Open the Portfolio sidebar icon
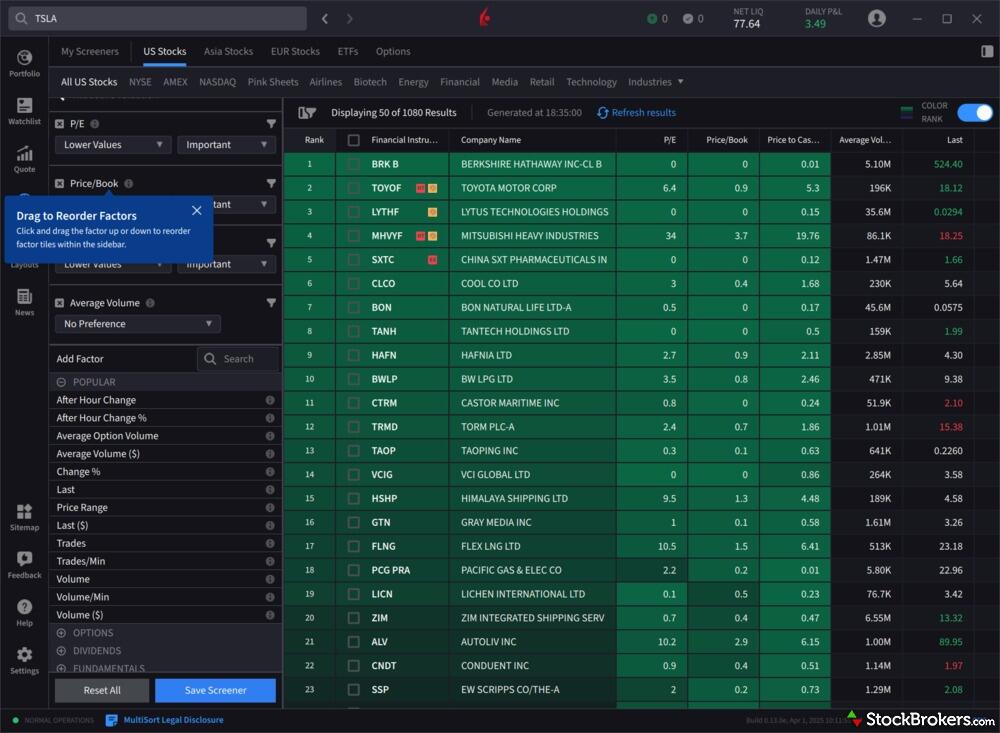1000x733 pixels. click(x=24, y=59)
